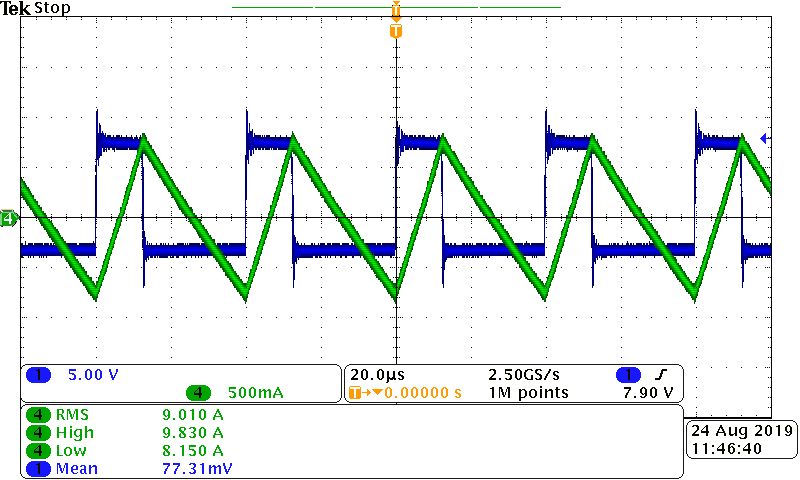Click the 7.90 V trigger level readout
800x480 pixels.
pyautogui.click(x=648, y=392)
